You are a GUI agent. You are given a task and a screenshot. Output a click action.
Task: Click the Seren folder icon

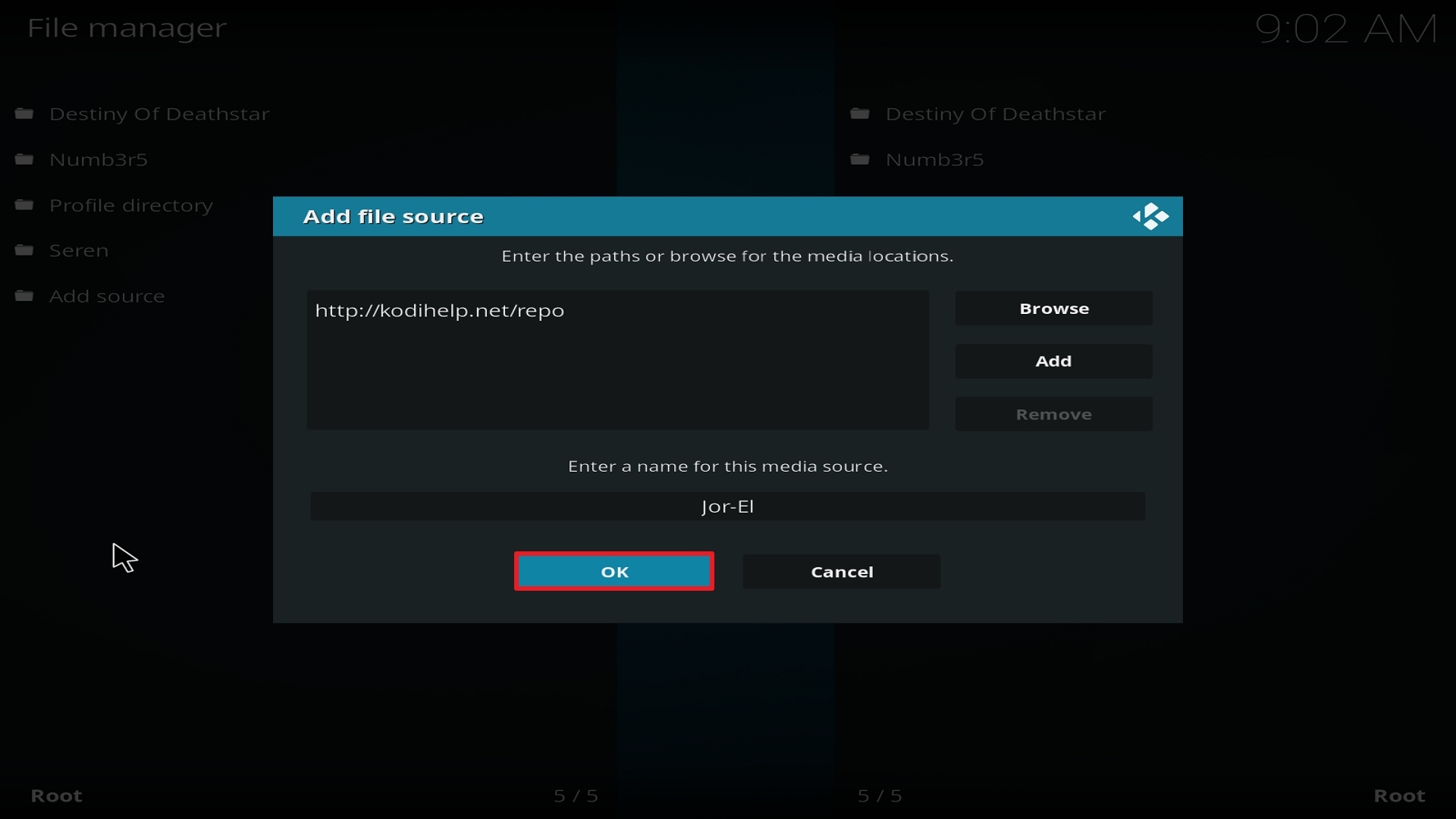(x=24, y=250)
